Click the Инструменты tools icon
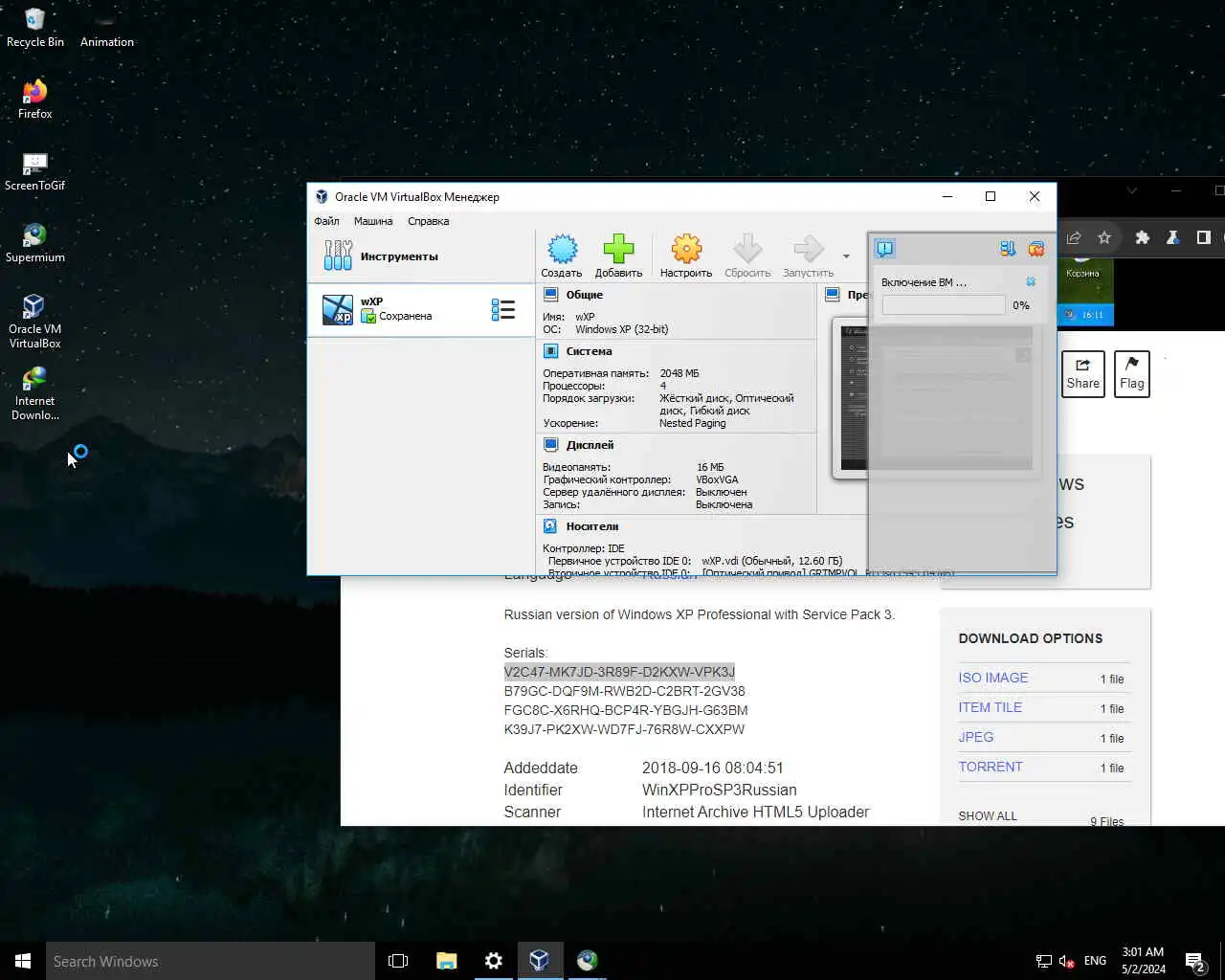Screen dimensions: 1225x980 point(338,256)
